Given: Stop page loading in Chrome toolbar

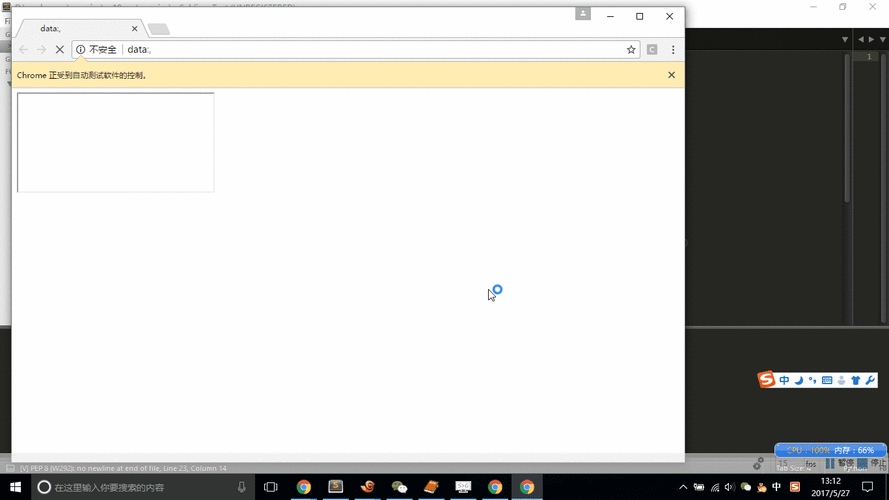Looking at the screenshot, I should point(60,49).
